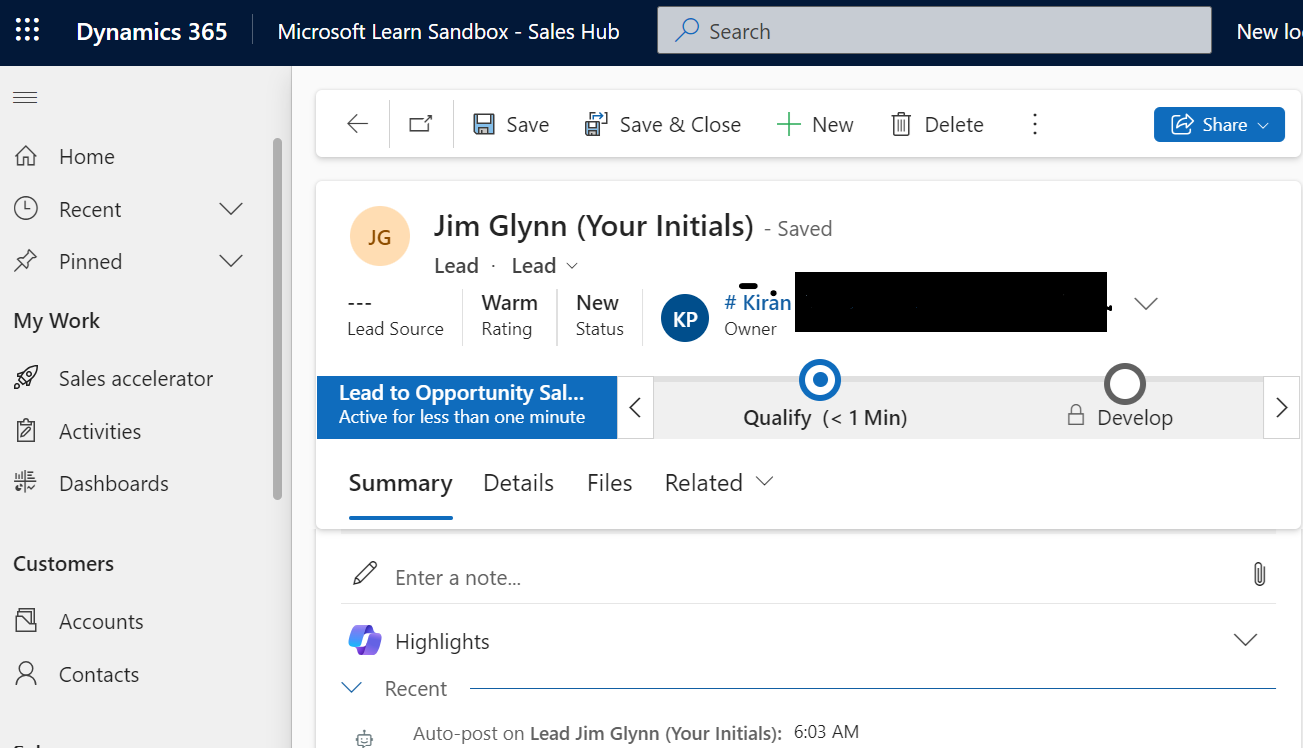This screenshot has width=1303, height=748.
Task: Click the Copilot Highlights icon
Action: point(365,640)
